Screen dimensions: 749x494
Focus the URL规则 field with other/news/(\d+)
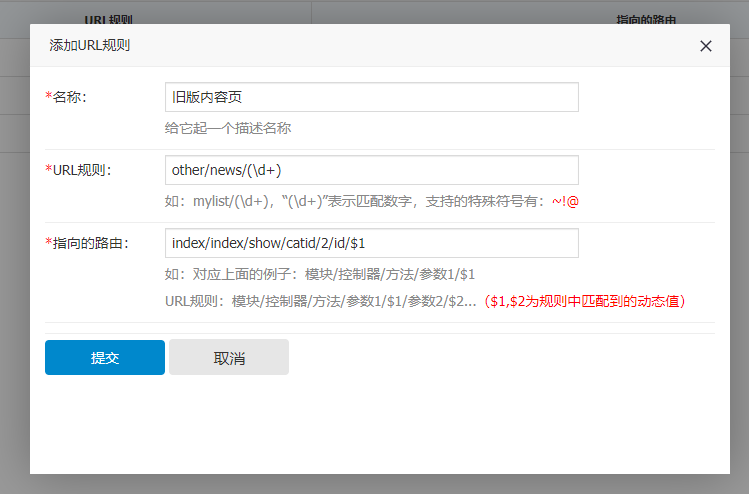coord(371,170)
